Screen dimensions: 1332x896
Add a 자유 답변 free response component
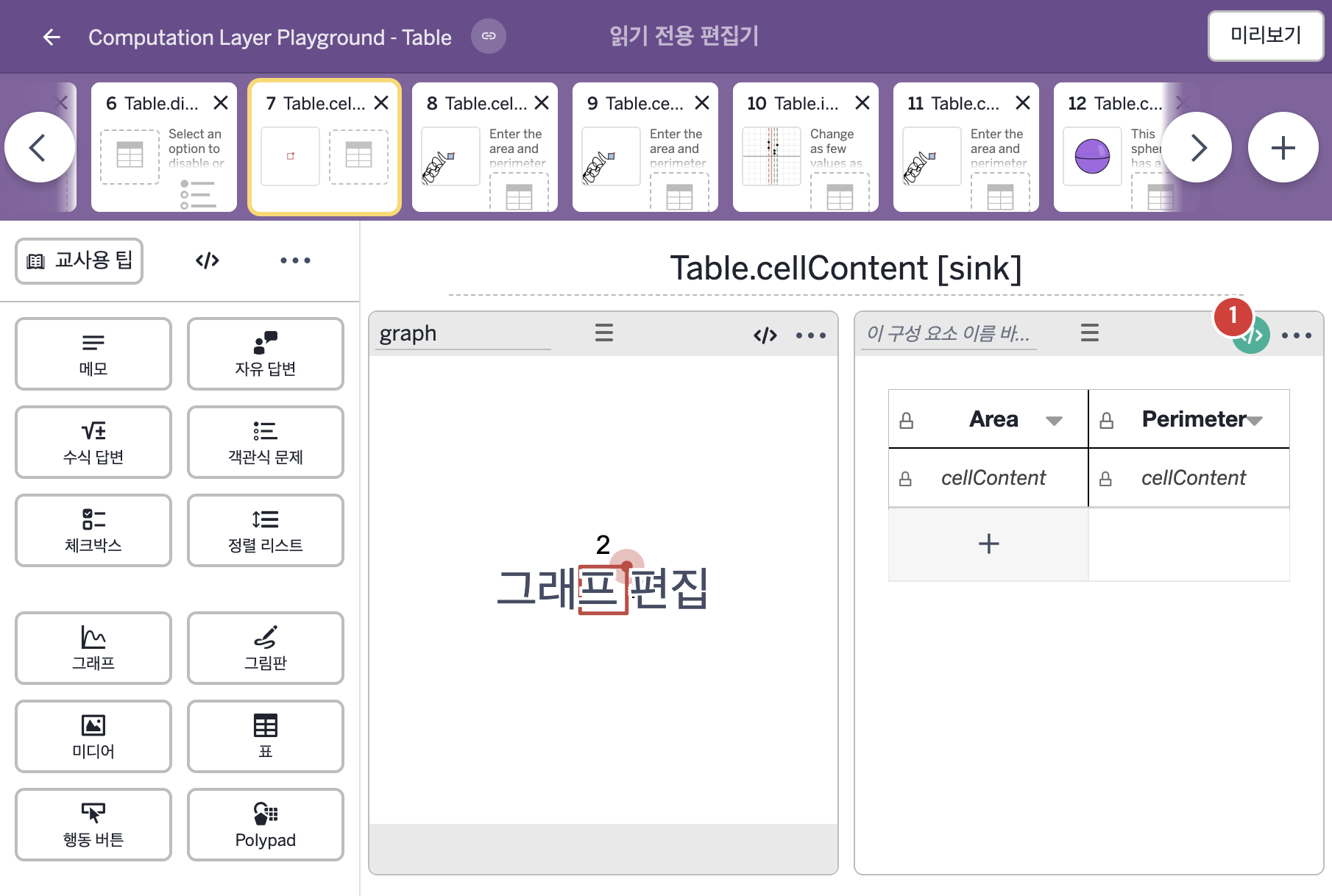[266, 354]
